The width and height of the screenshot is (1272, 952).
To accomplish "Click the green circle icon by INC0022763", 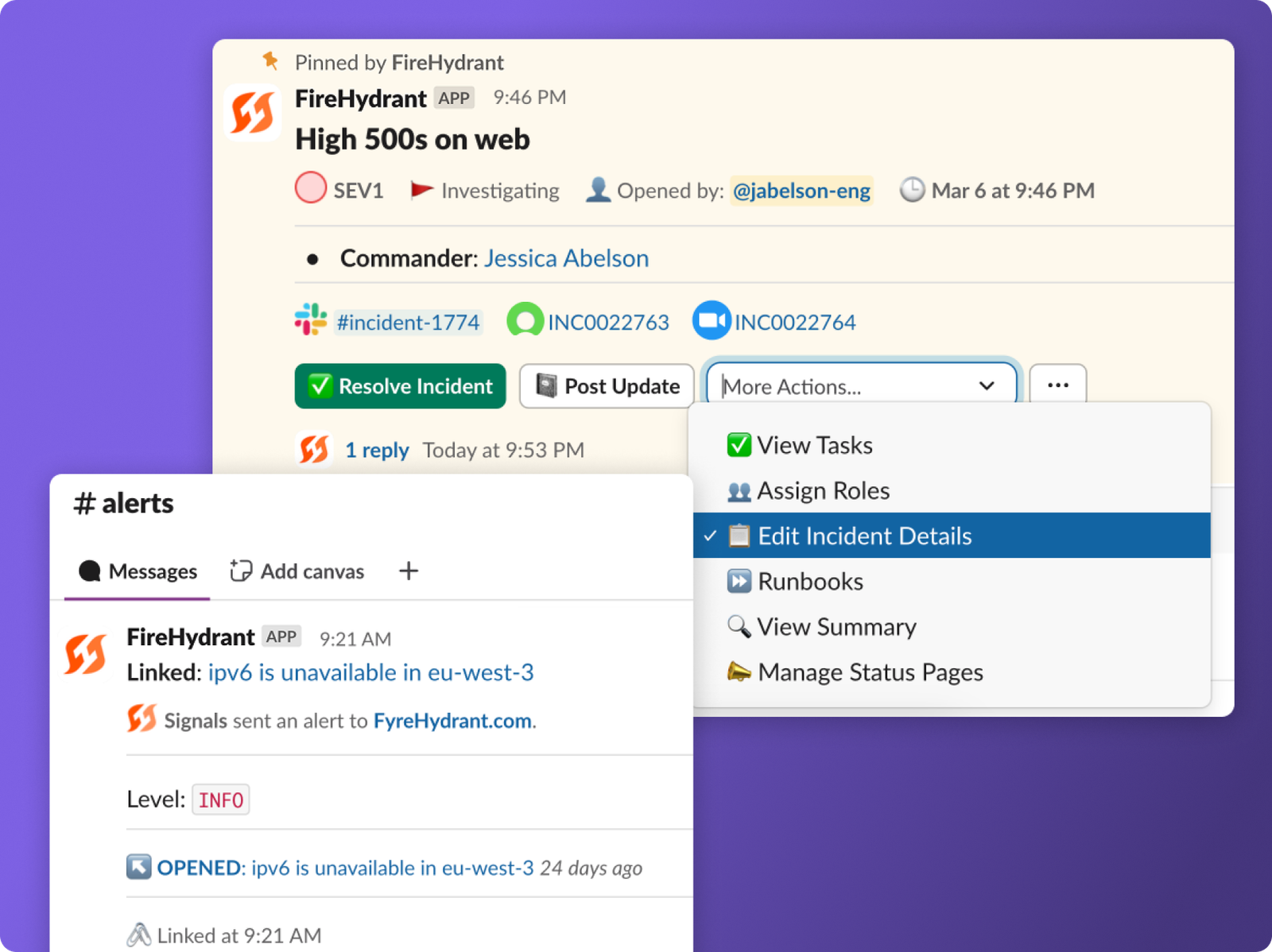I will 525,320.
